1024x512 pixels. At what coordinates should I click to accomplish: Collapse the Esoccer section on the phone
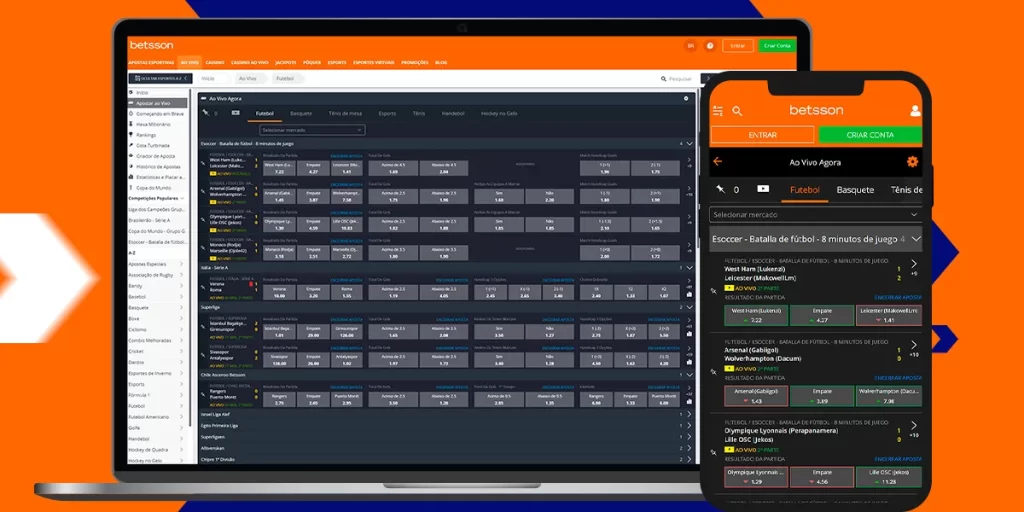pyautogui.click(x=916, y=239)
